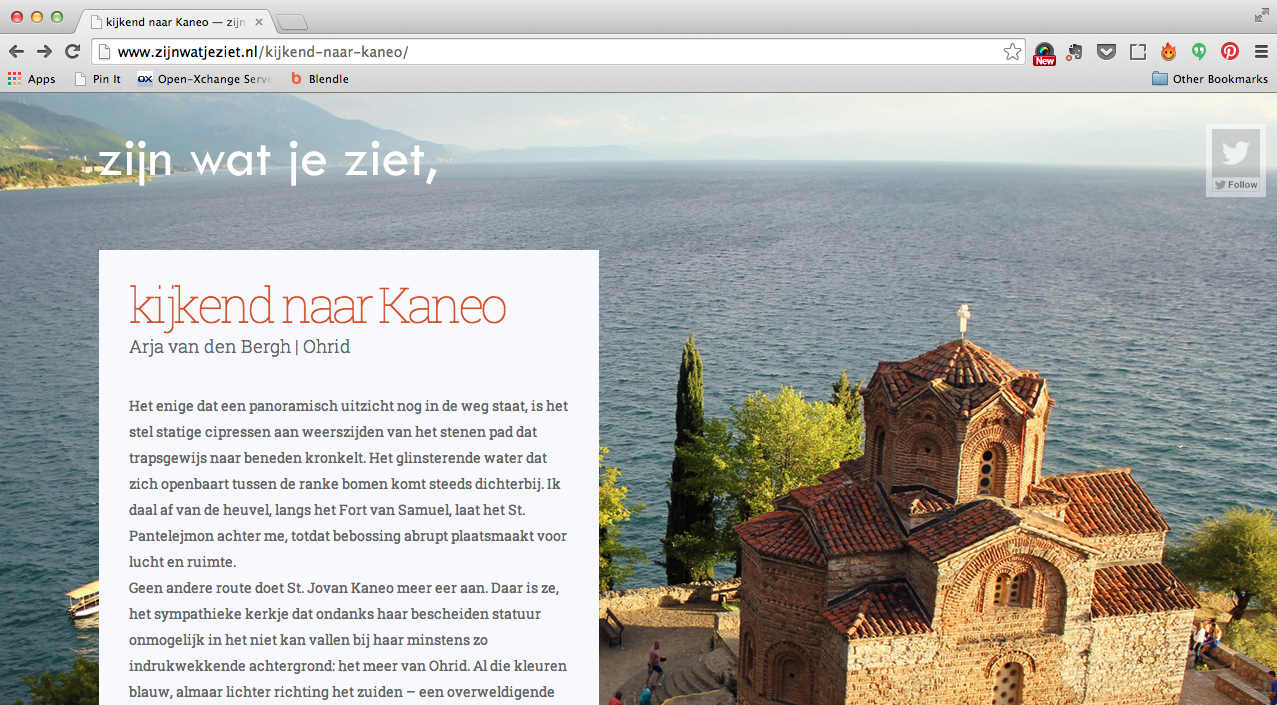Open a new tab

pyautogui.click(x=291, y=23)
